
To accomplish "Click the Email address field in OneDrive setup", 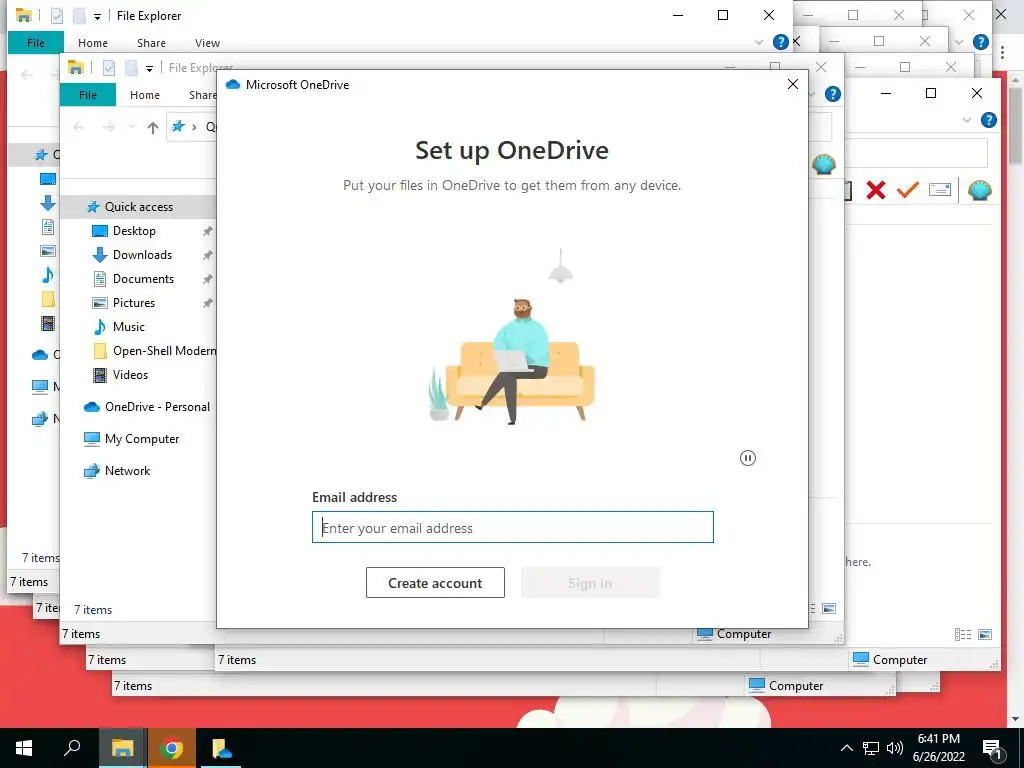I will (513, 527).
